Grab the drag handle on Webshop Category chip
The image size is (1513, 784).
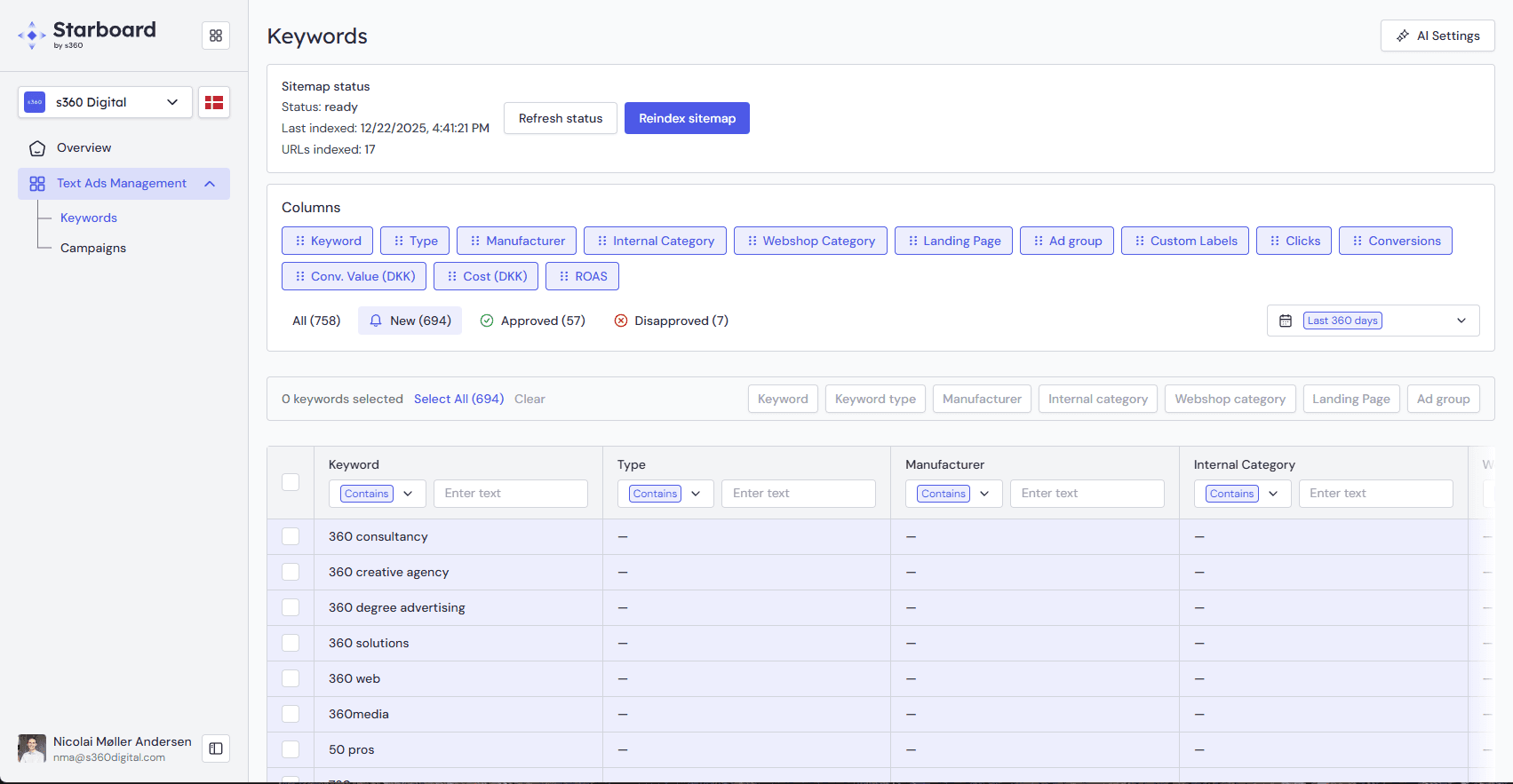tap(753, 241)
